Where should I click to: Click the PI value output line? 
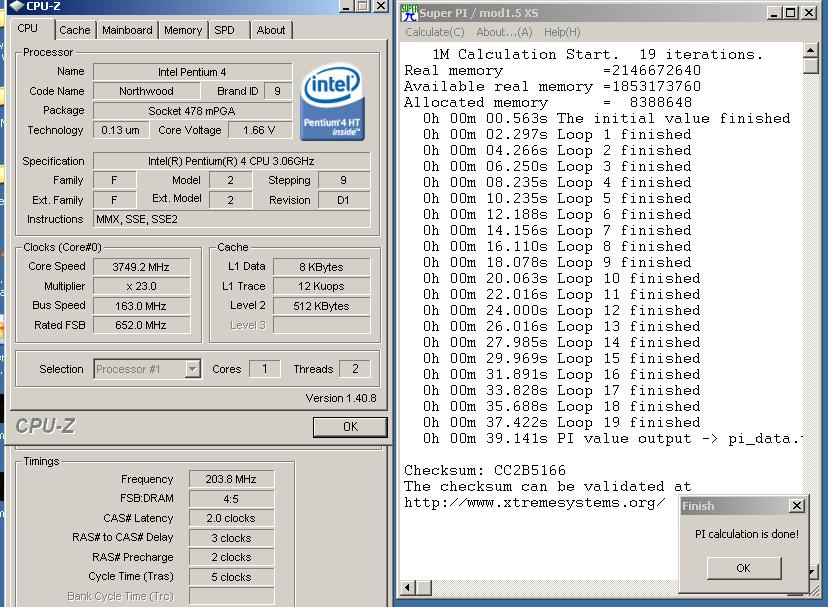coord(613,438)
